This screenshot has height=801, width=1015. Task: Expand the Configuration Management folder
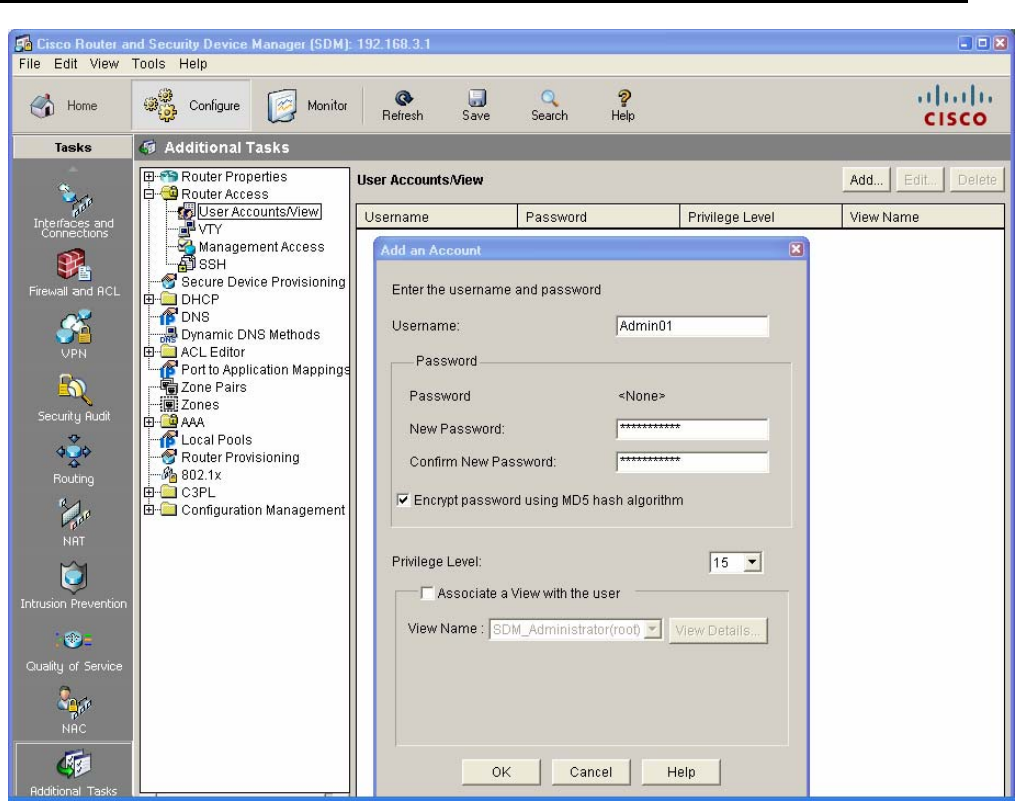[x=149, y=510]
